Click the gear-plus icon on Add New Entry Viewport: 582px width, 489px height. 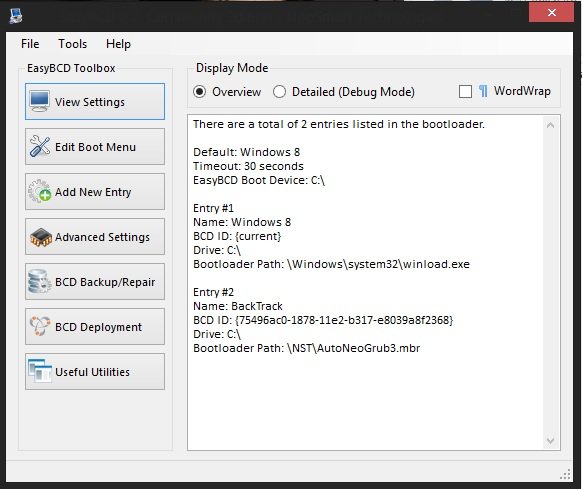pos(40,191)
